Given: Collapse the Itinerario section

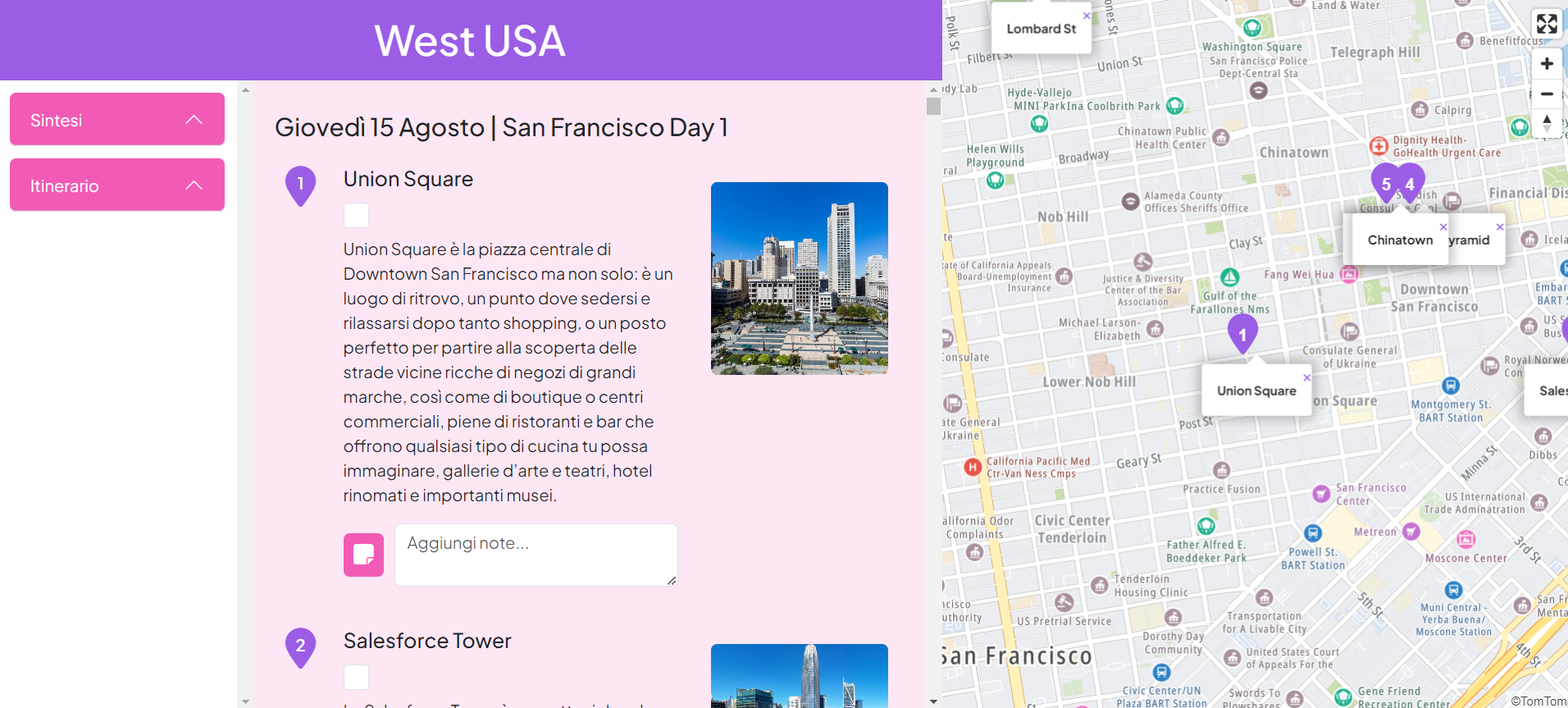Looking at the screenshot, I should pos(117,185).
